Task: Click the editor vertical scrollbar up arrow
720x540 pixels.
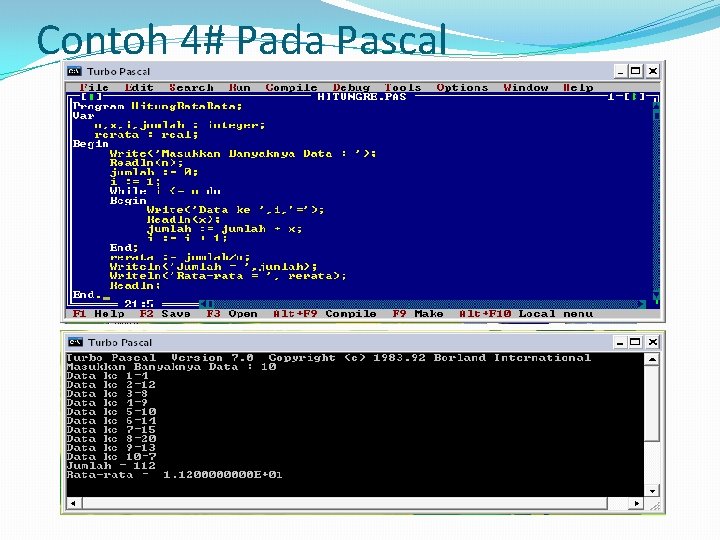Action: point(656,106)
